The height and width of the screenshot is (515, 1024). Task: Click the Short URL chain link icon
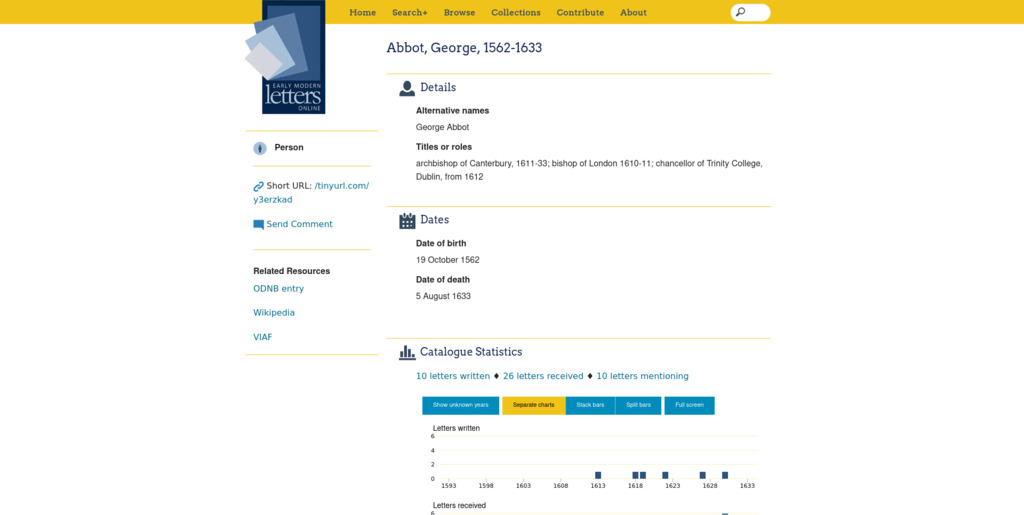click(x=258, y=186)
